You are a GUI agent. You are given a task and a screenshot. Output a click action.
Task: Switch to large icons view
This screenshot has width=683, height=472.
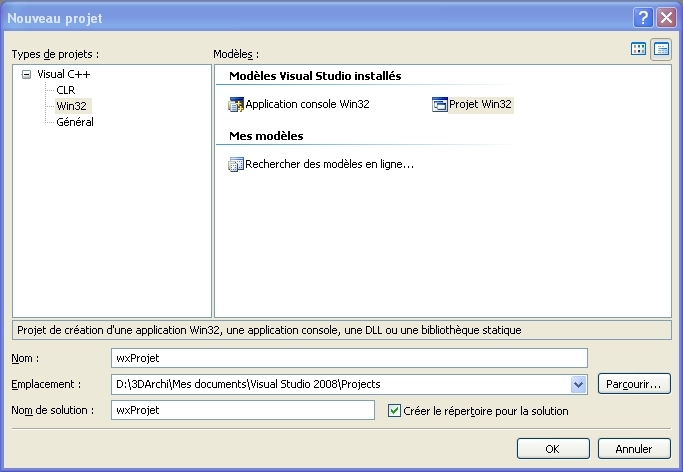click(638, 49)
